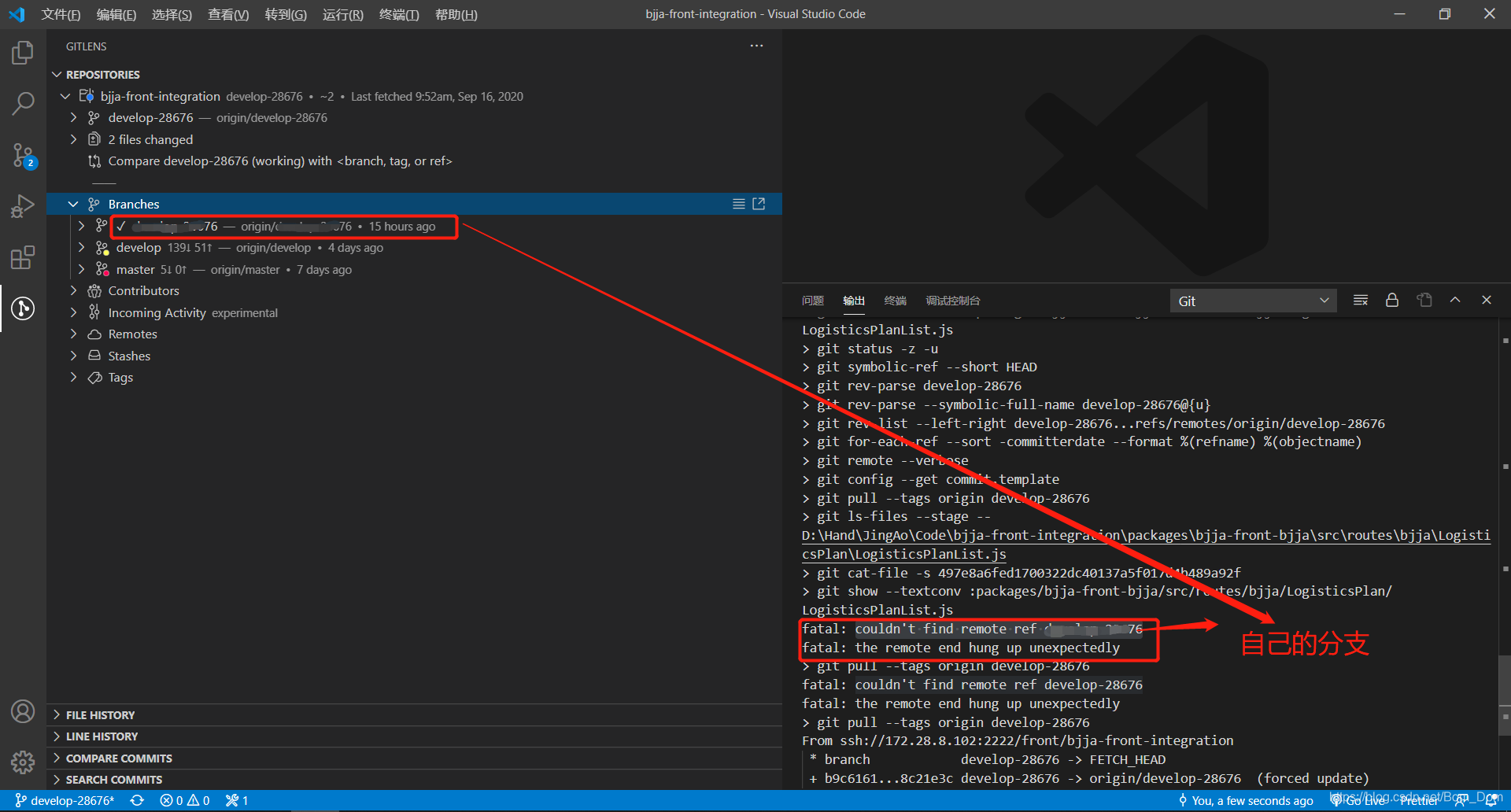The height and width of the screenshot is (812, 1511).
Task: Clear the output panel
Action: tap(1361, 301)
